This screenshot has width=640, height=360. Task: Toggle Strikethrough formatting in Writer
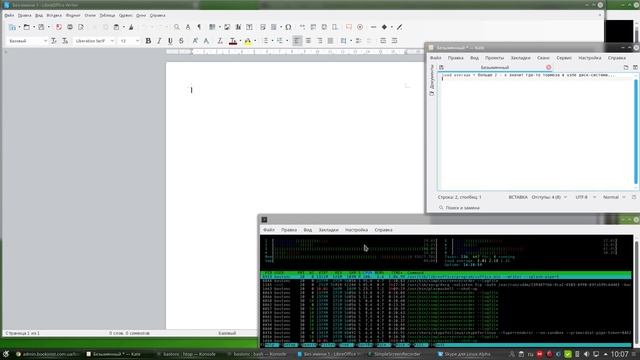[181, 41]
